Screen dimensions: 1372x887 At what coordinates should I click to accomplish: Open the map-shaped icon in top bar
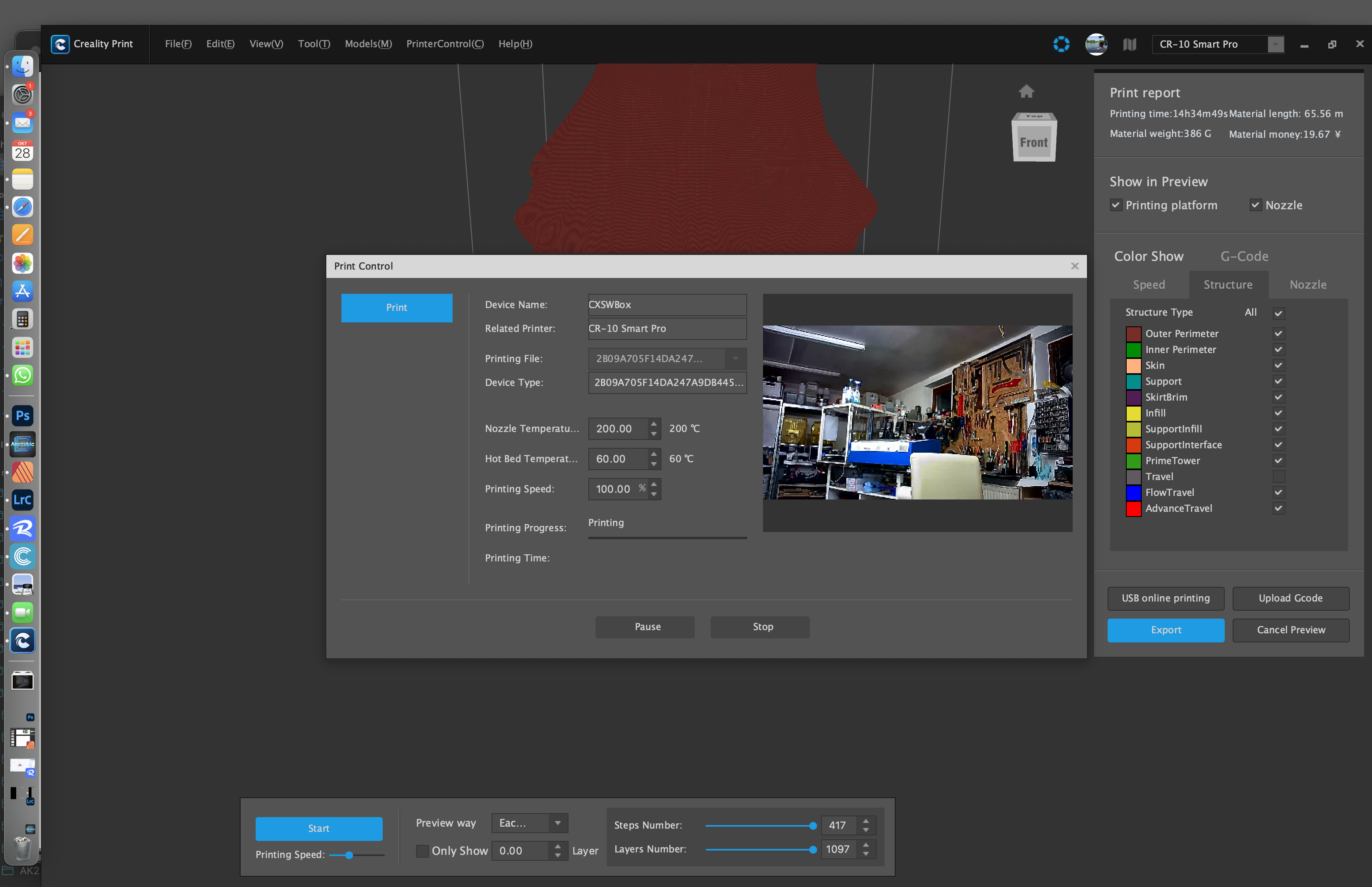[1129, 44]
